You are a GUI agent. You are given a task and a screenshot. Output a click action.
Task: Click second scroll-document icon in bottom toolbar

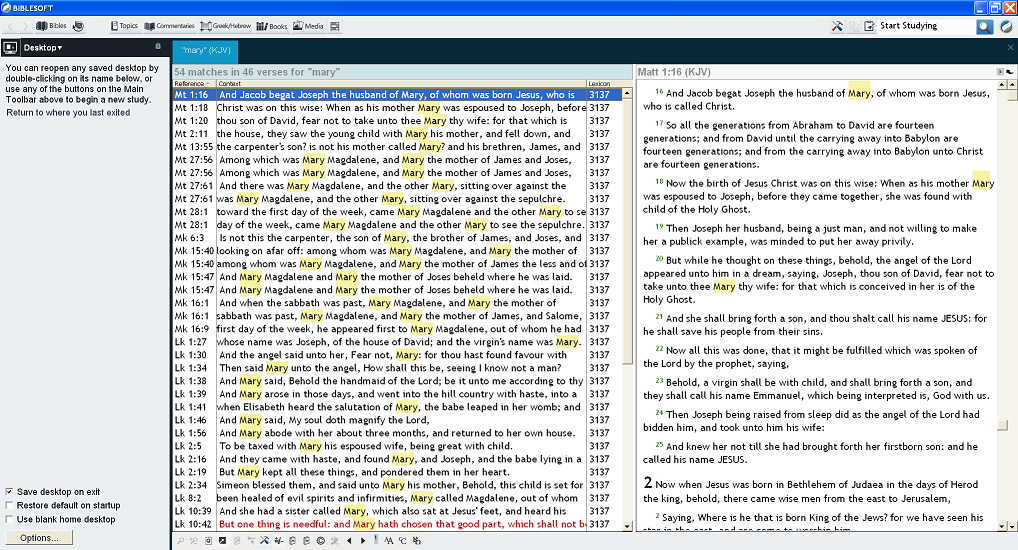(x=306, y=540)
